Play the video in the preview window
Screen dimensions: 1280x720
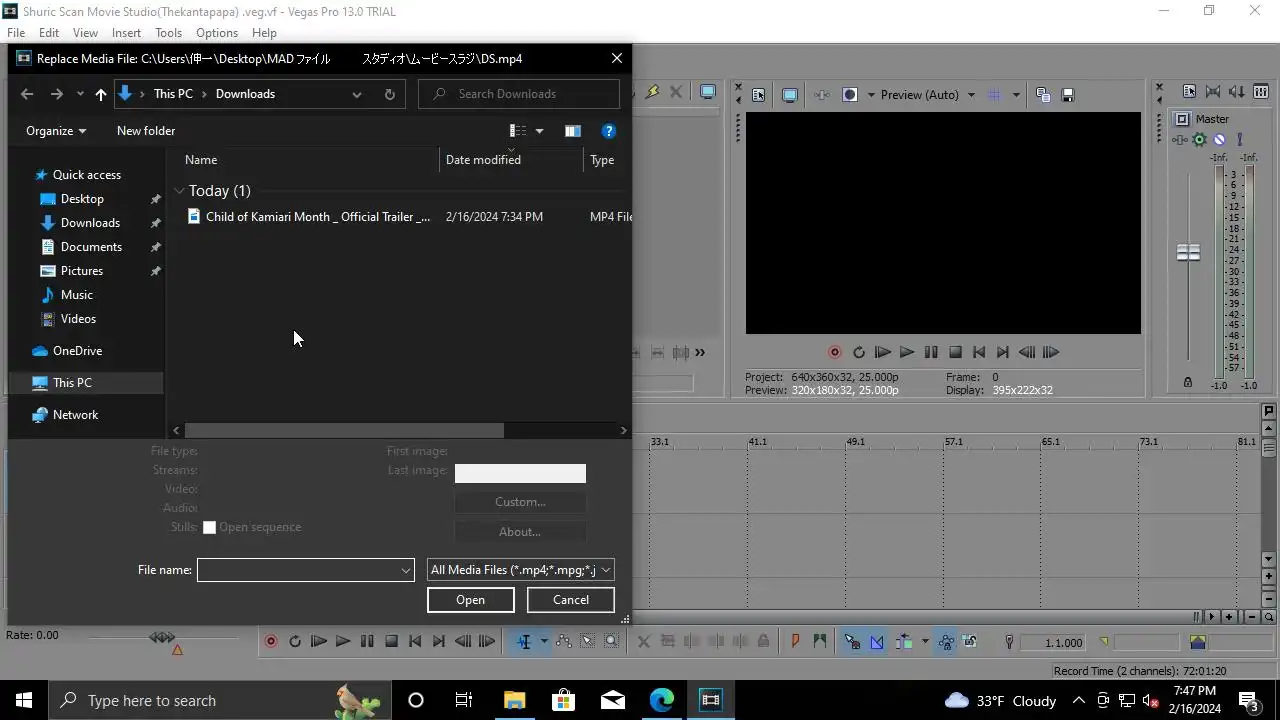907,352
